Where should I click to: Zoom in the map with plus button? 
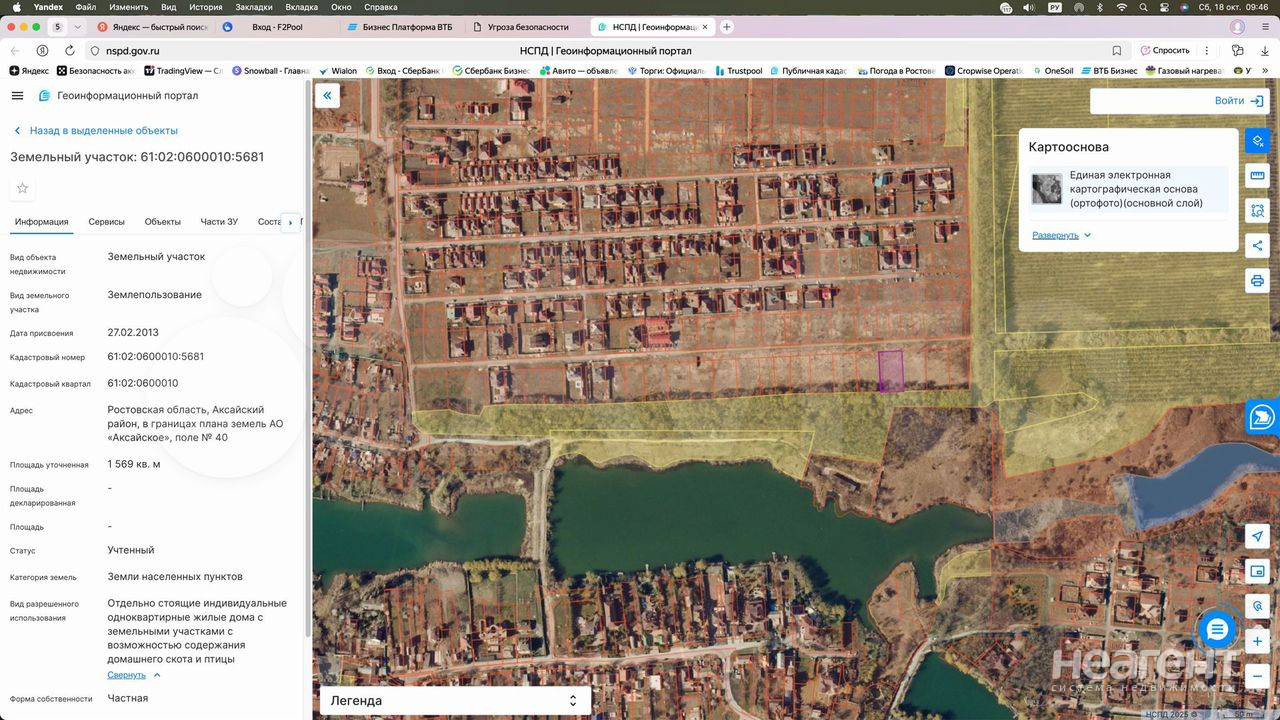point(1257,641)
